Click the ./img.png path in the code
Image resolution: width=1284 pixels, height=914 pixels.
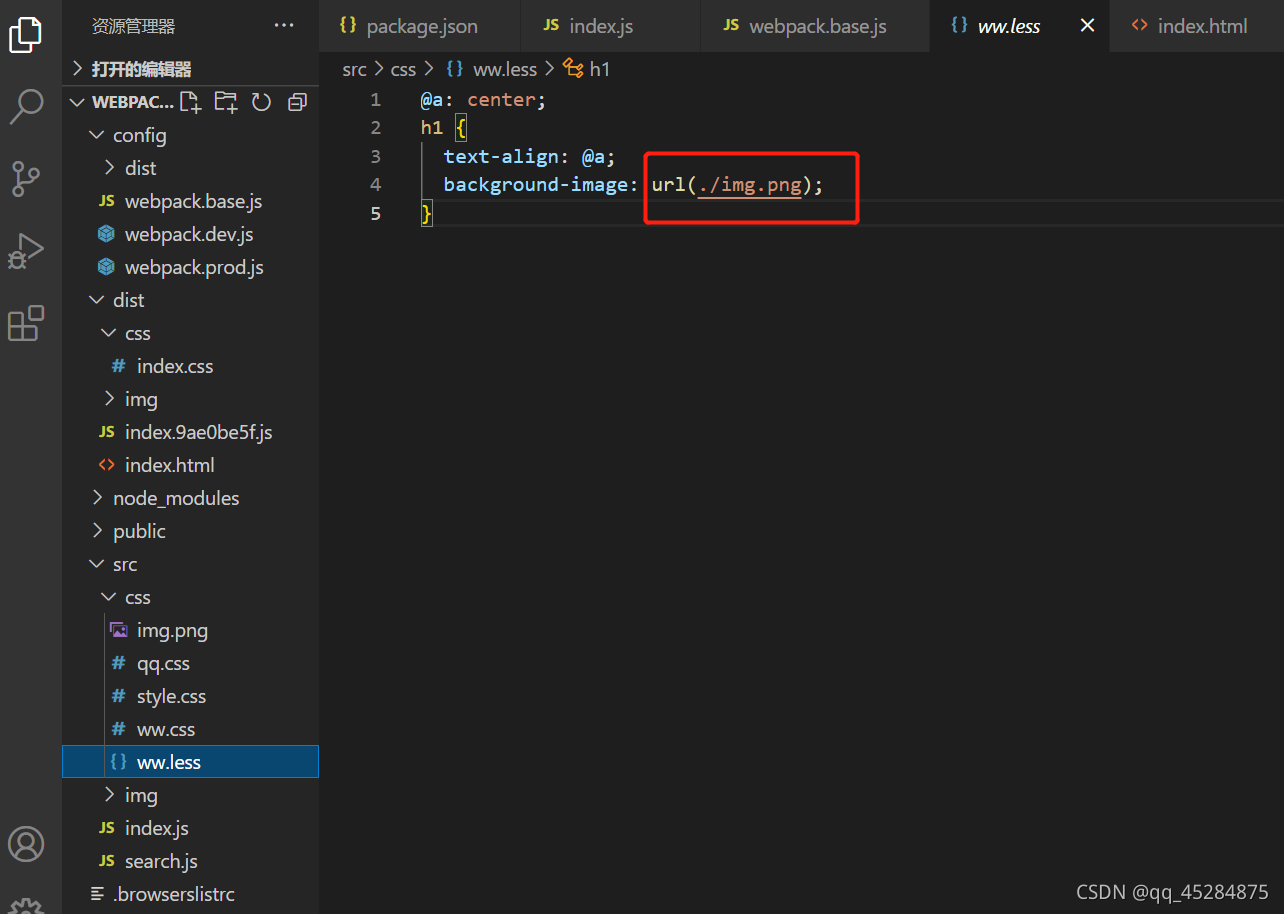click(750, 185)
